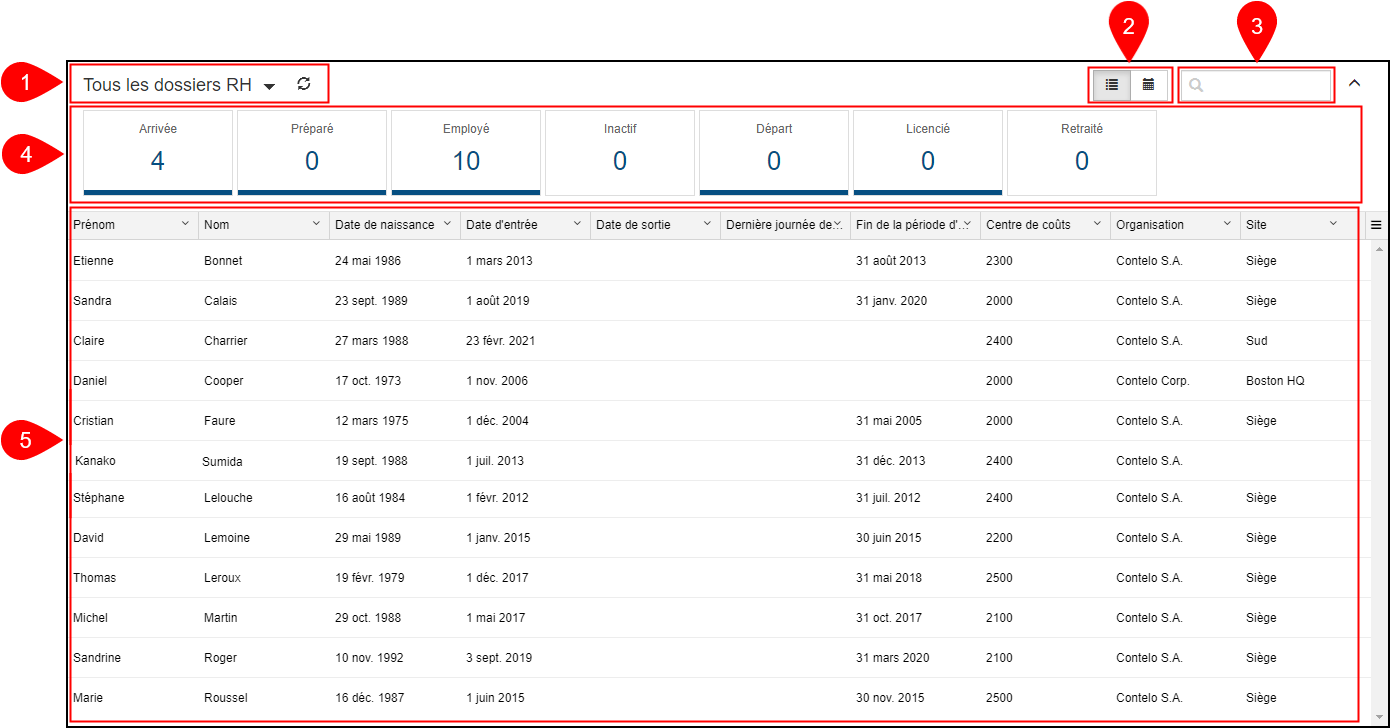This screenshot has width=1390, height=728.
Task: Select the Kanako first name cell
Action: click(95, 461)
